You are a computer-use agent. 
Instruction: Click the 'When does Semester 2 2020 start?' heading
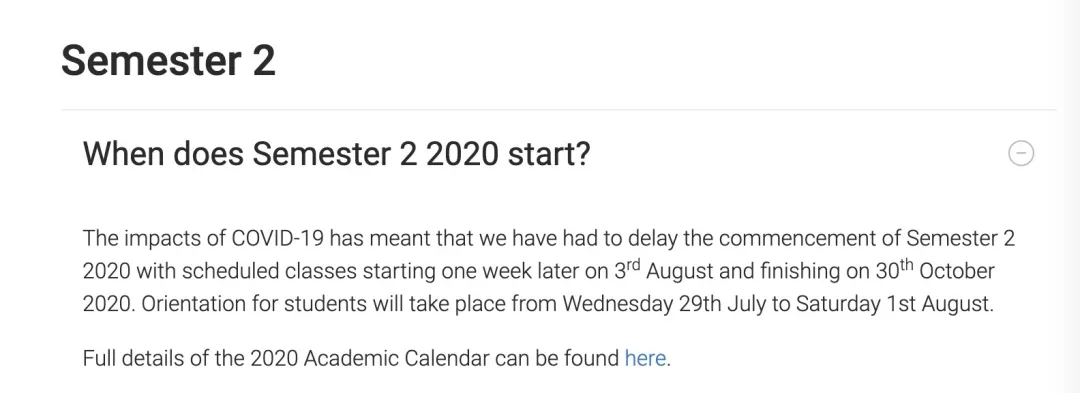pyautogui.click(x=337, y=153)
